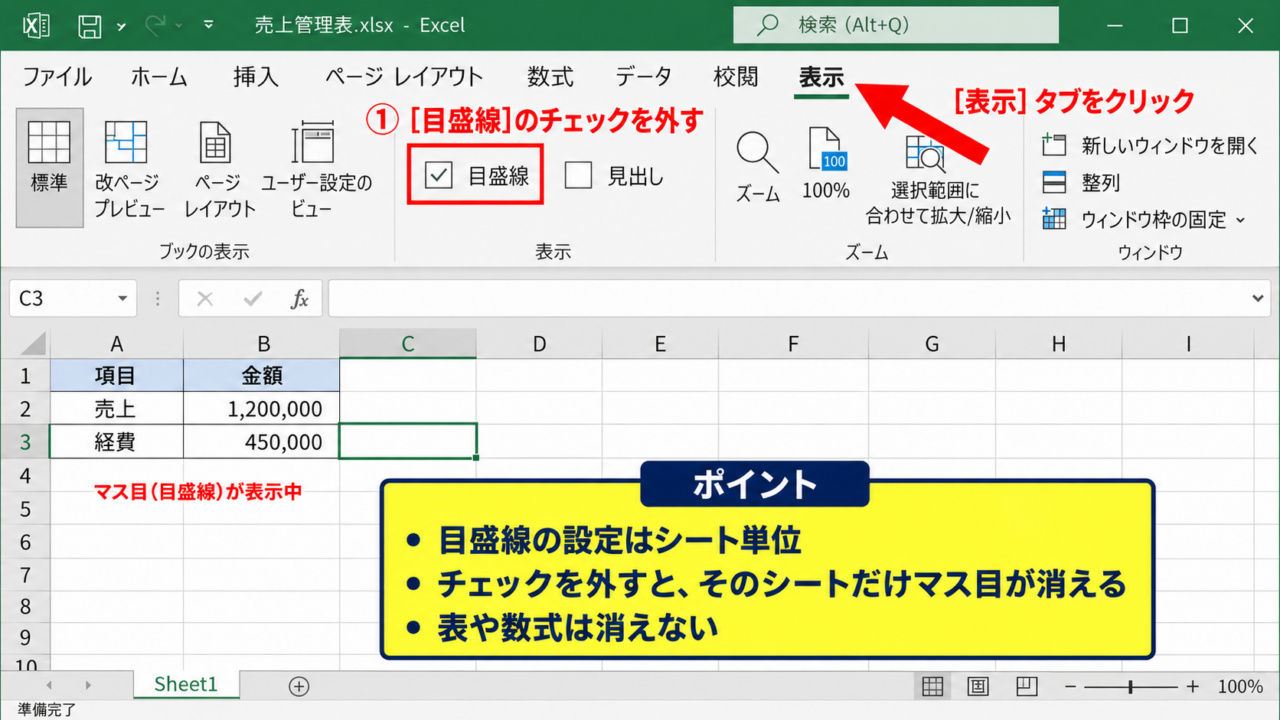Screen dimensions: 1280x720
Task: Select status bar normal view icon
Action: tap(932, 686)
